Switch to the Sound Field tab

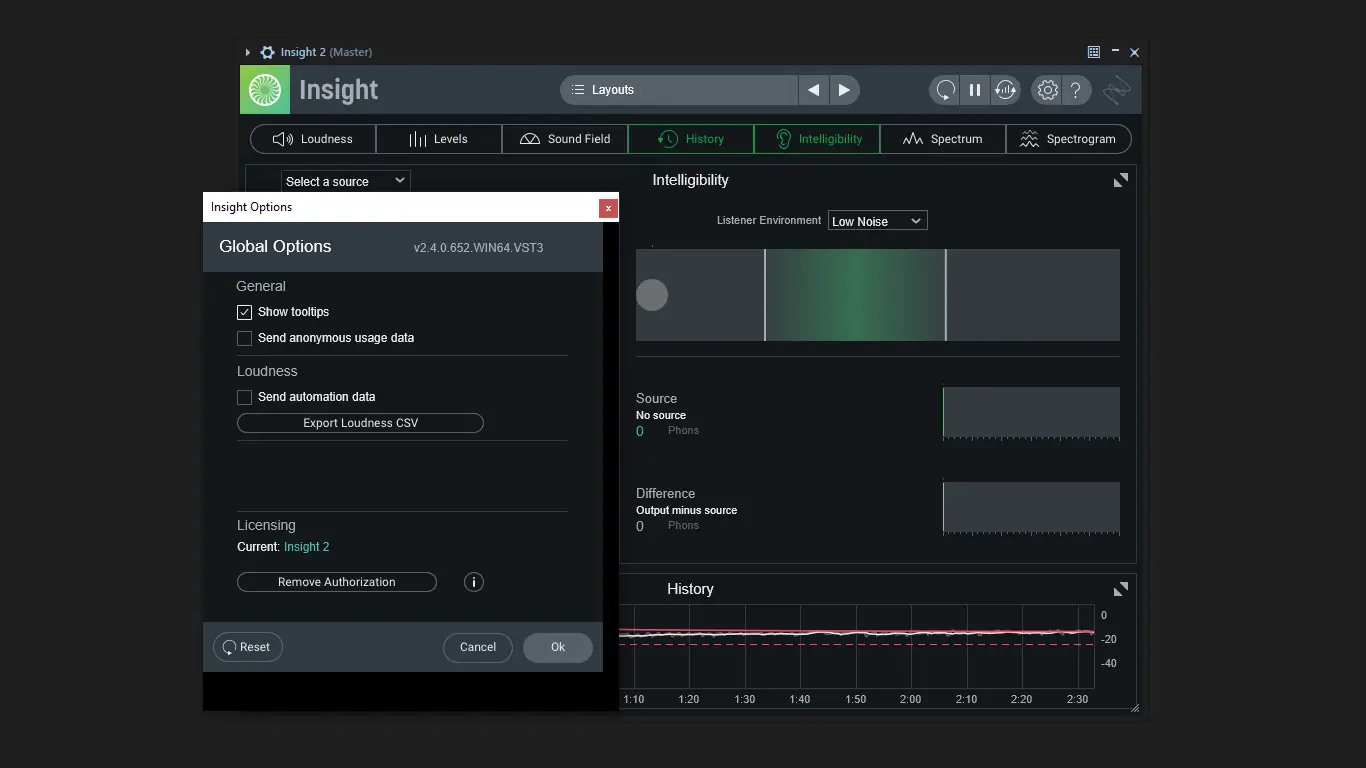tap(565, 139)
